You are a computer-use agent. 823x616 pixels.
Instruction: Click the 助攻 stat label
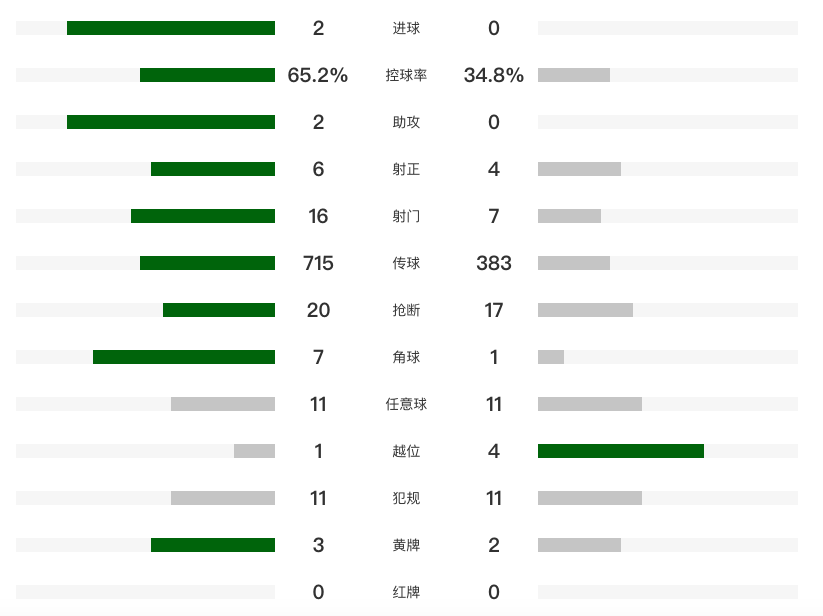click(x=406, y=122)
